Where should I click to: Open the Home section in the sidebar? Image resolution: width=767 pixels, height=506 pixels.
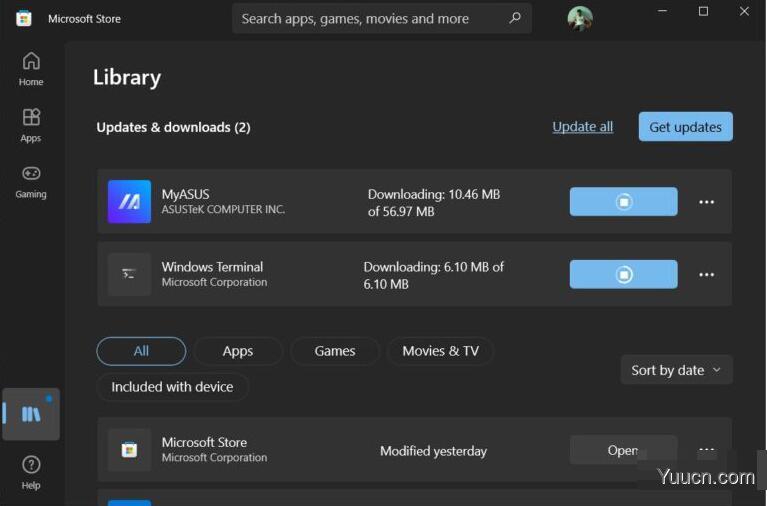[x=31, y=69]
